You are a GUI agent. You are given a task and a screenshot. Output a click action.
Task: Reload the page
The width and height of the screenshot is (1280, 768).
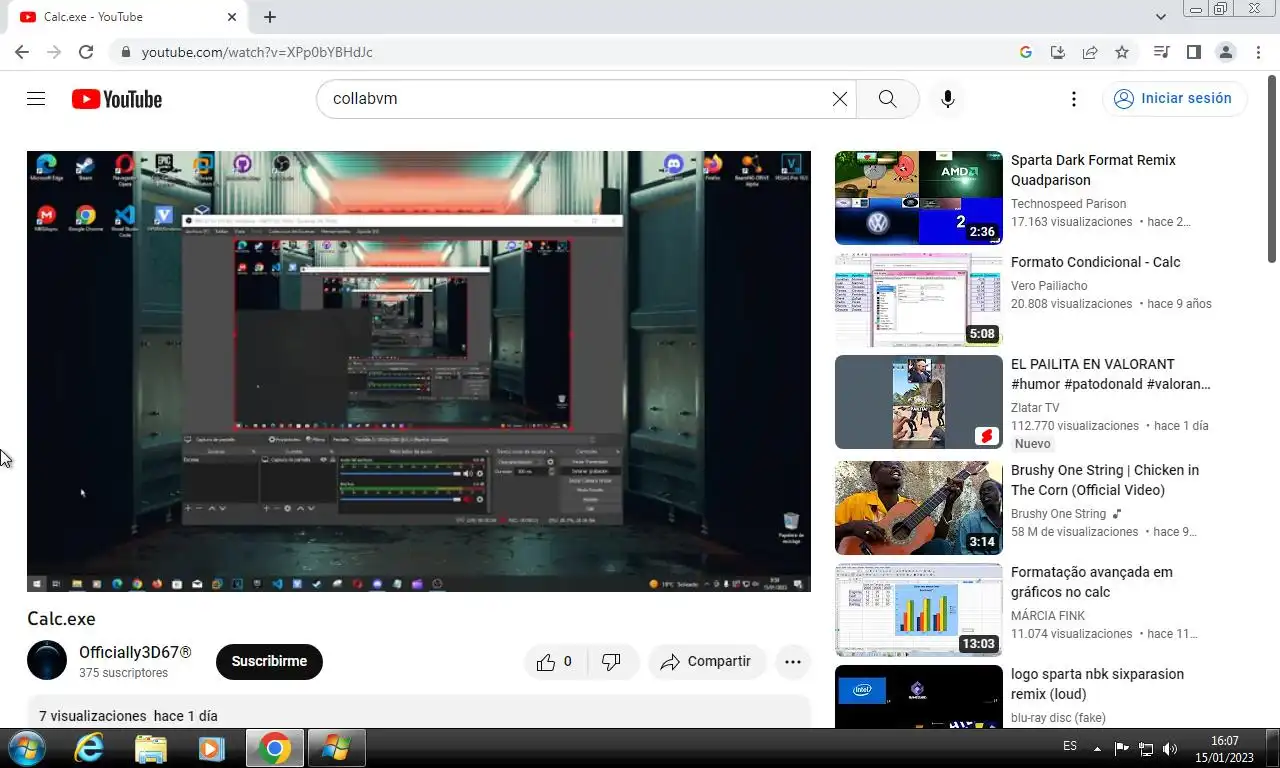86,52
